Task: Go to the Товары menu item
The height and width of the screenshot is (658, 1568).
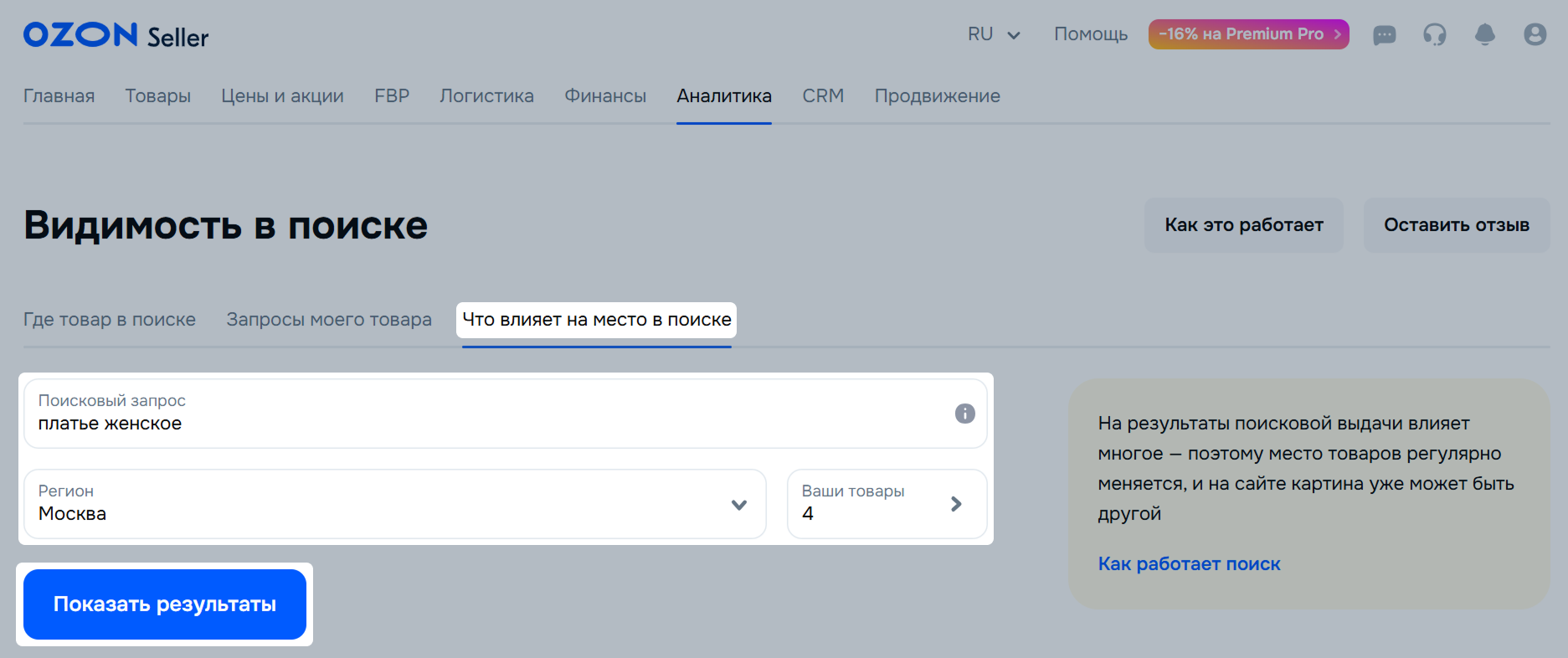Action: coord(157,96)
